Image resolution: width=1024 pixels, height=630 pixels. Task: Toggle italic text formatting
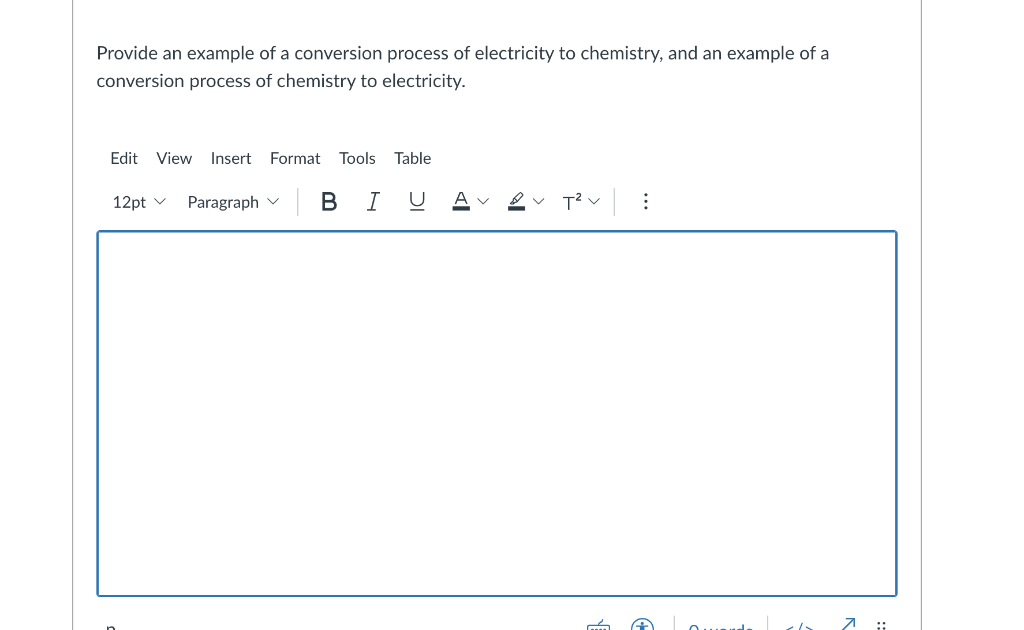point(372,201)
